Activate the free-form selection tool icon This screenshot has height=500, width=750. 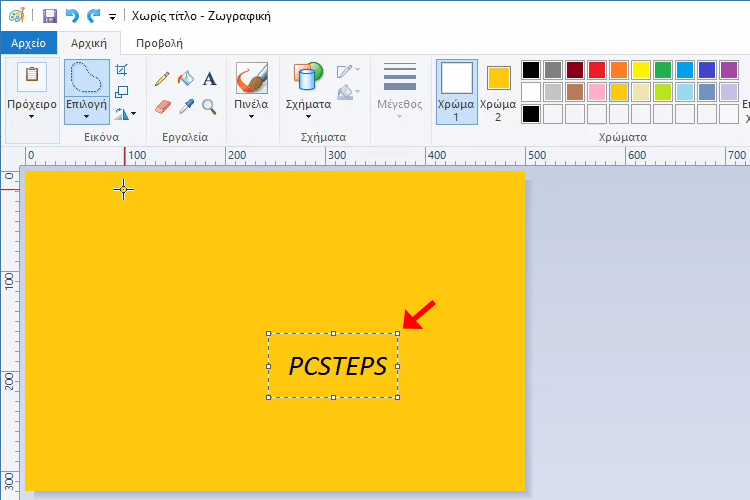[x=87, y=78]
